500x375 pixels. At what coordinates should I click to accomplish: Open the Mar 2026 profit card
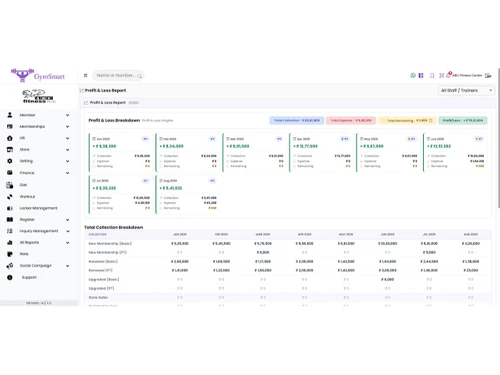point(255,152)
